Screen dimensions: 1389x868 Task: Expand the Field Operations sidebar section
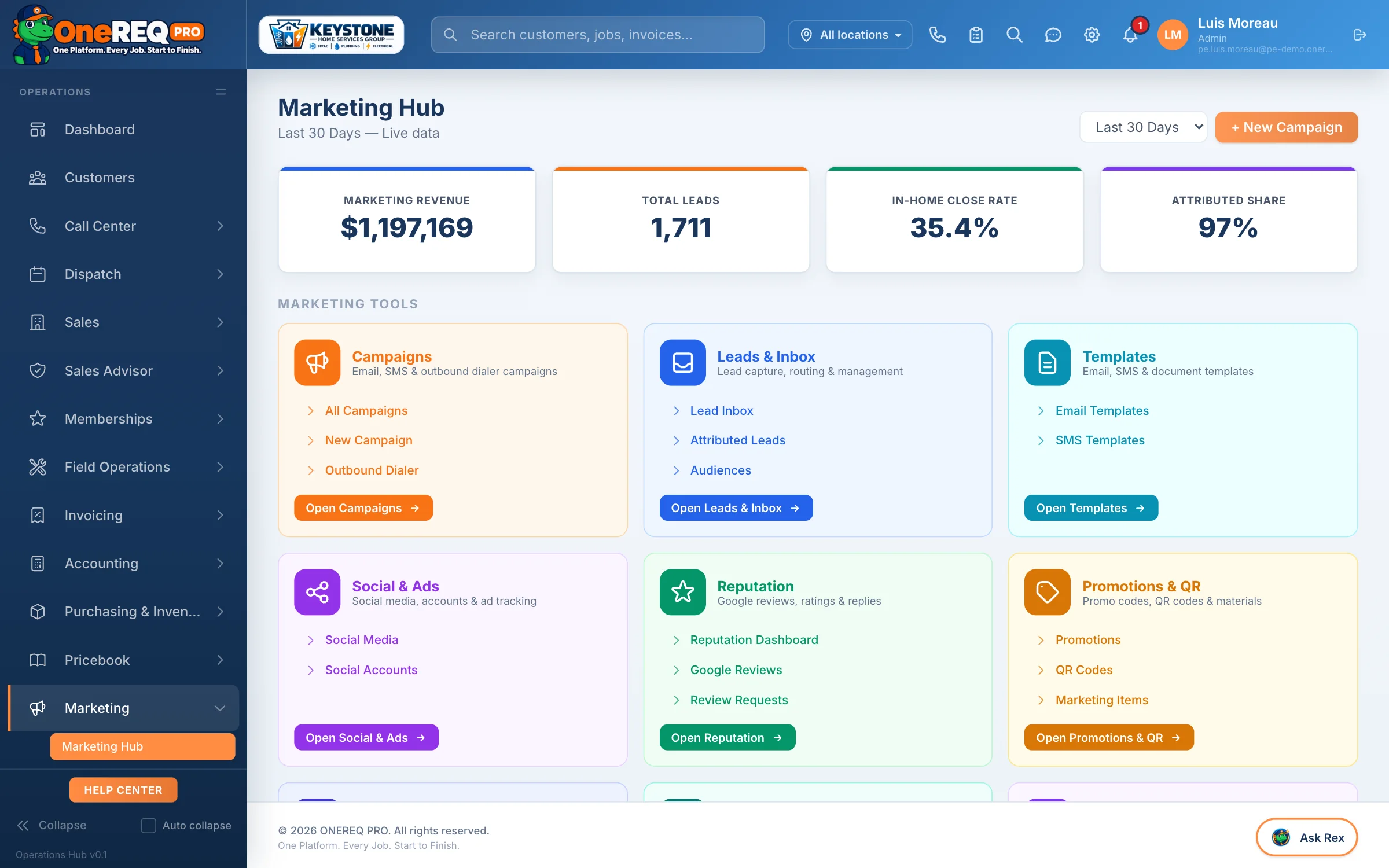tap(123, 467)
